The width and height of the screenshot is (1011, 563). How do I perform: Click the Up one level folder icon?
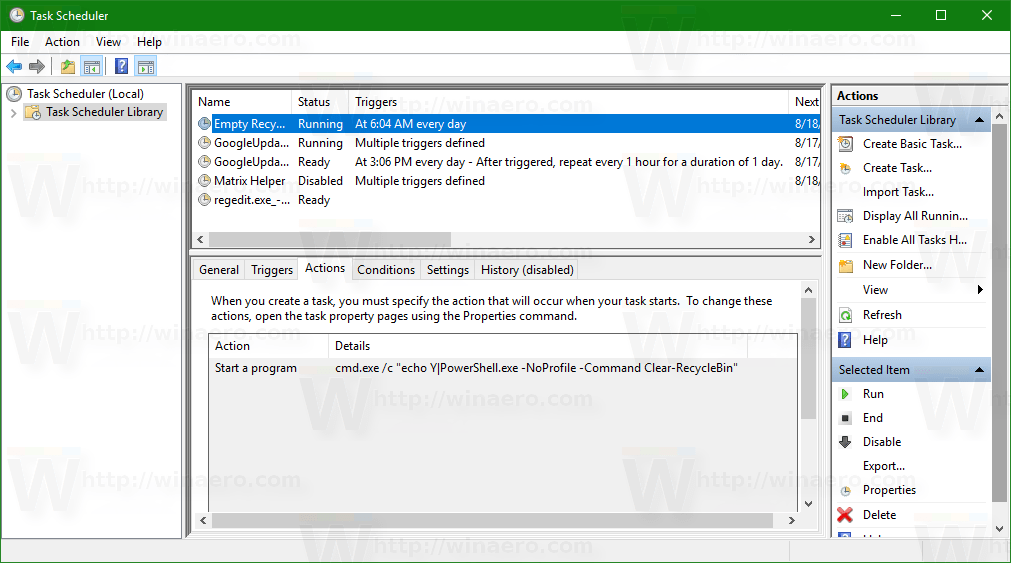click(68, 66)
